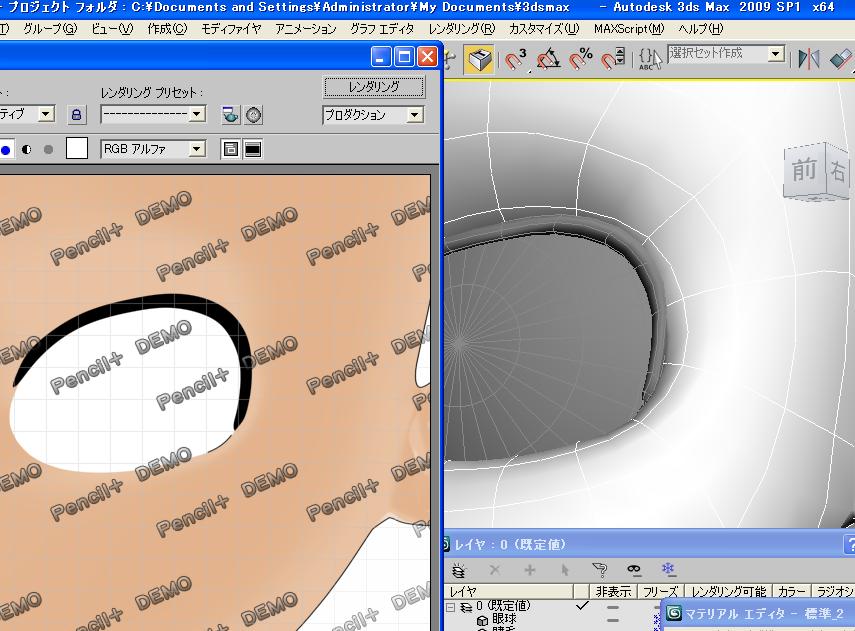Select the Align tool in main toolbar
Viewport: 855px width, 631px height.
coord(841,58)
